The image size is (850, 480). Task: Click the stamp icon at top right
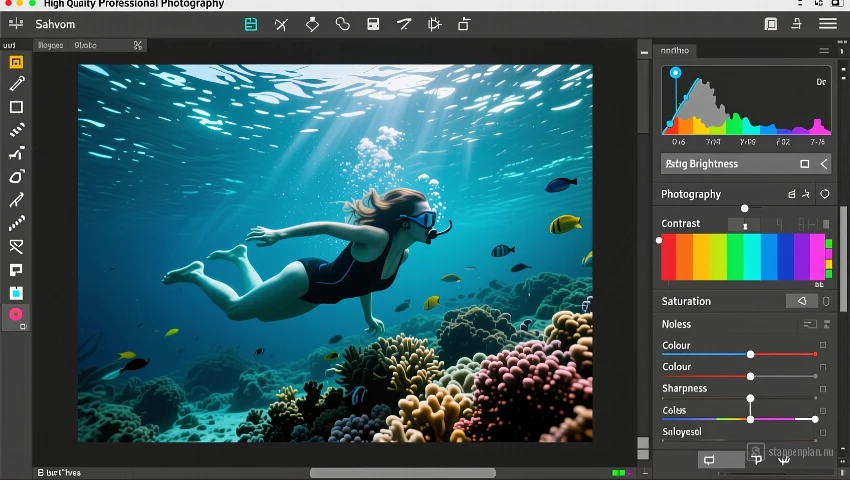pos(796,23)
